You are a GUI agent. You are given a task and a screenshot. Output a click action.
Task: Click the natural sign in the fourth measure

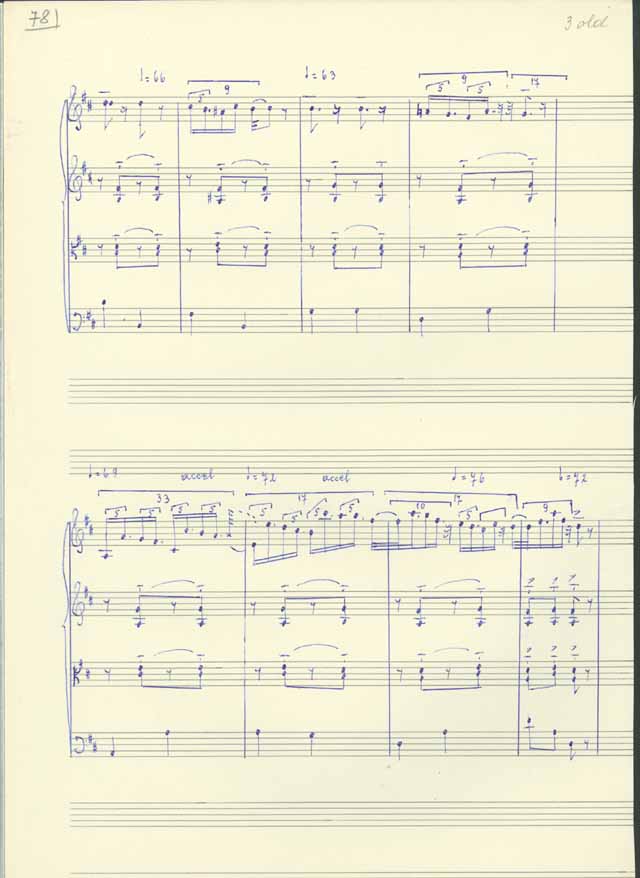coord(419,113)
